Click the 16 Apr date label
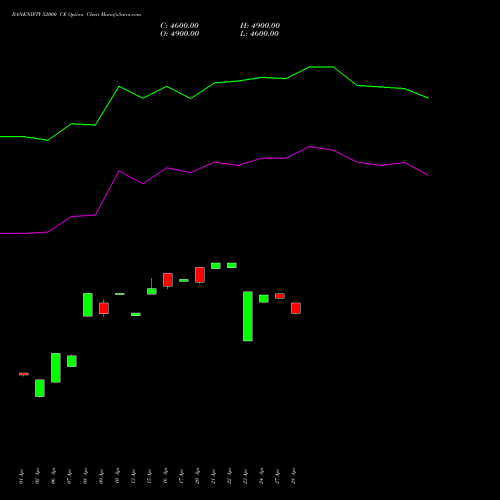 pos(165,476)
